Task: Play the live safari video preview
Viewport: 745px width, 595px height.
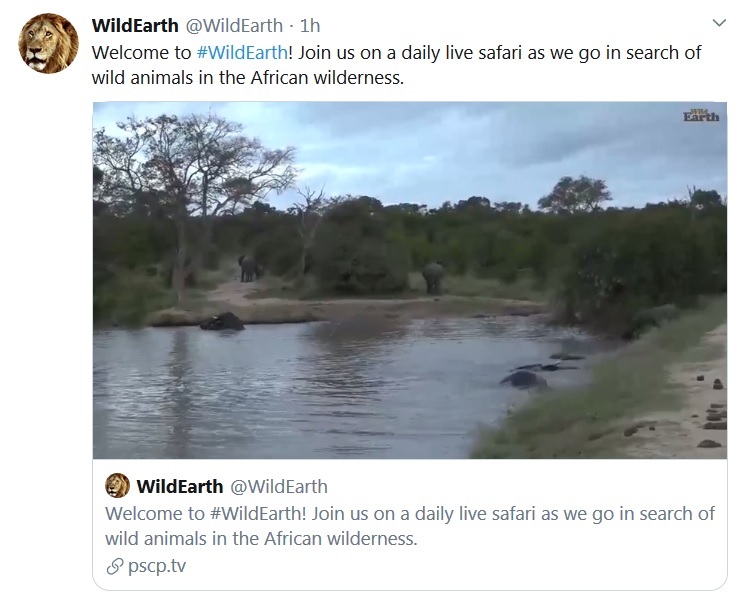Action: tap(410, 280)
